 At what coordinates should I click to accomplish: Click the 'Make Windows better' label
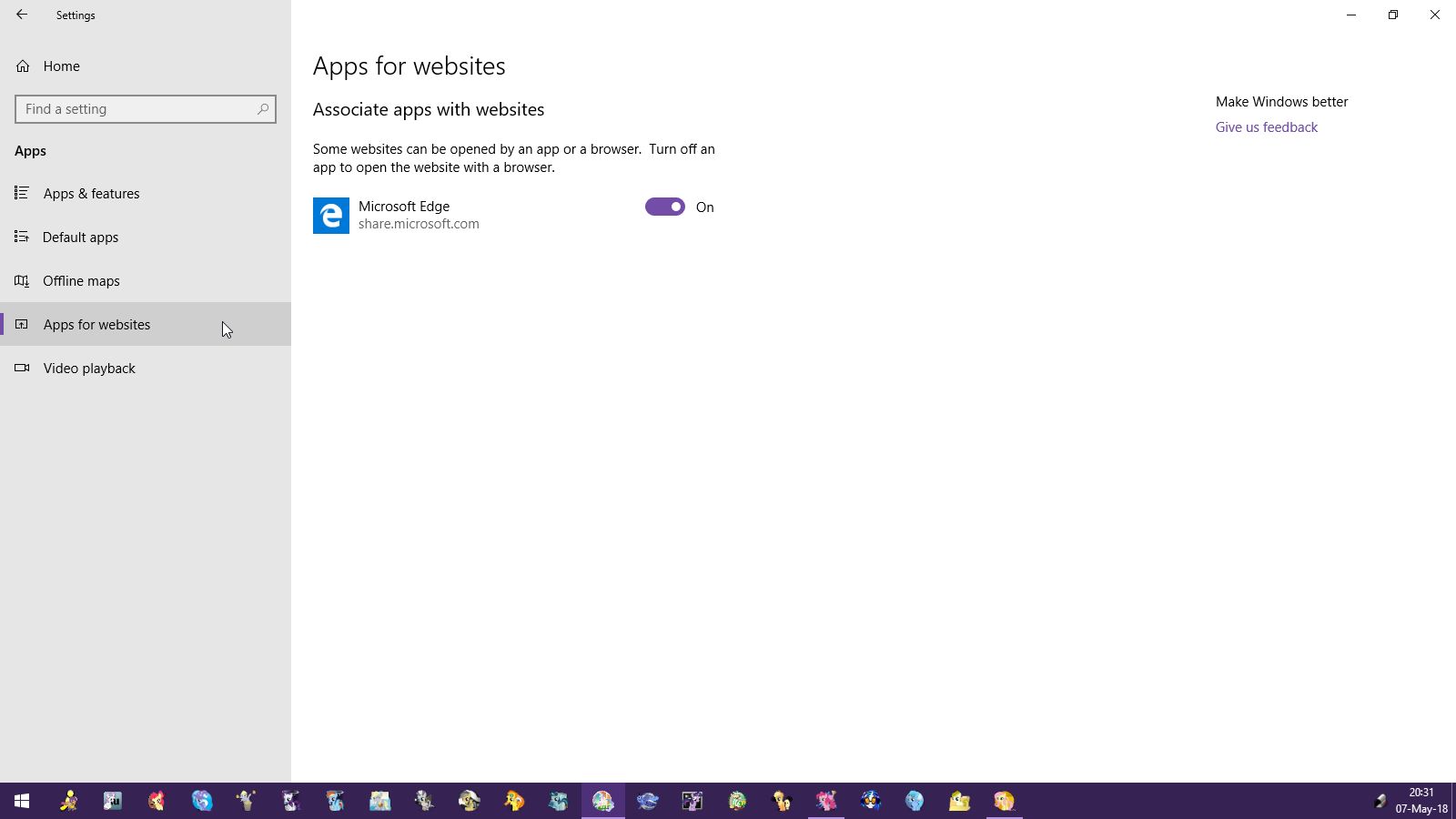click(x=1281, y=102)
